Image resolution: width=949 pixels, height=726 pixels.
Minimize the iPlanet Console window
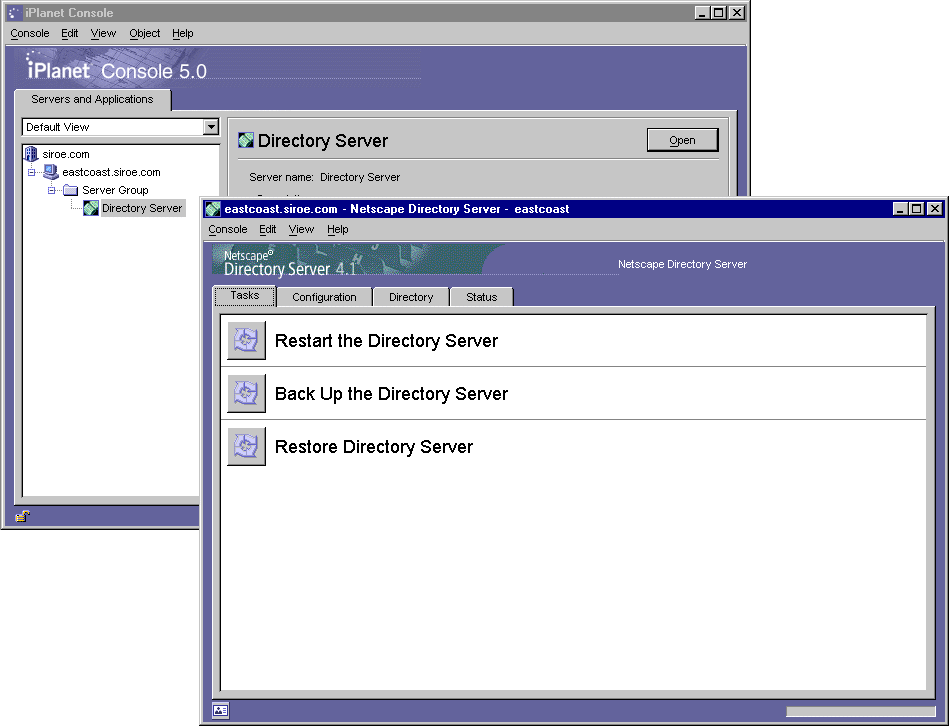(x=702, y=13)
